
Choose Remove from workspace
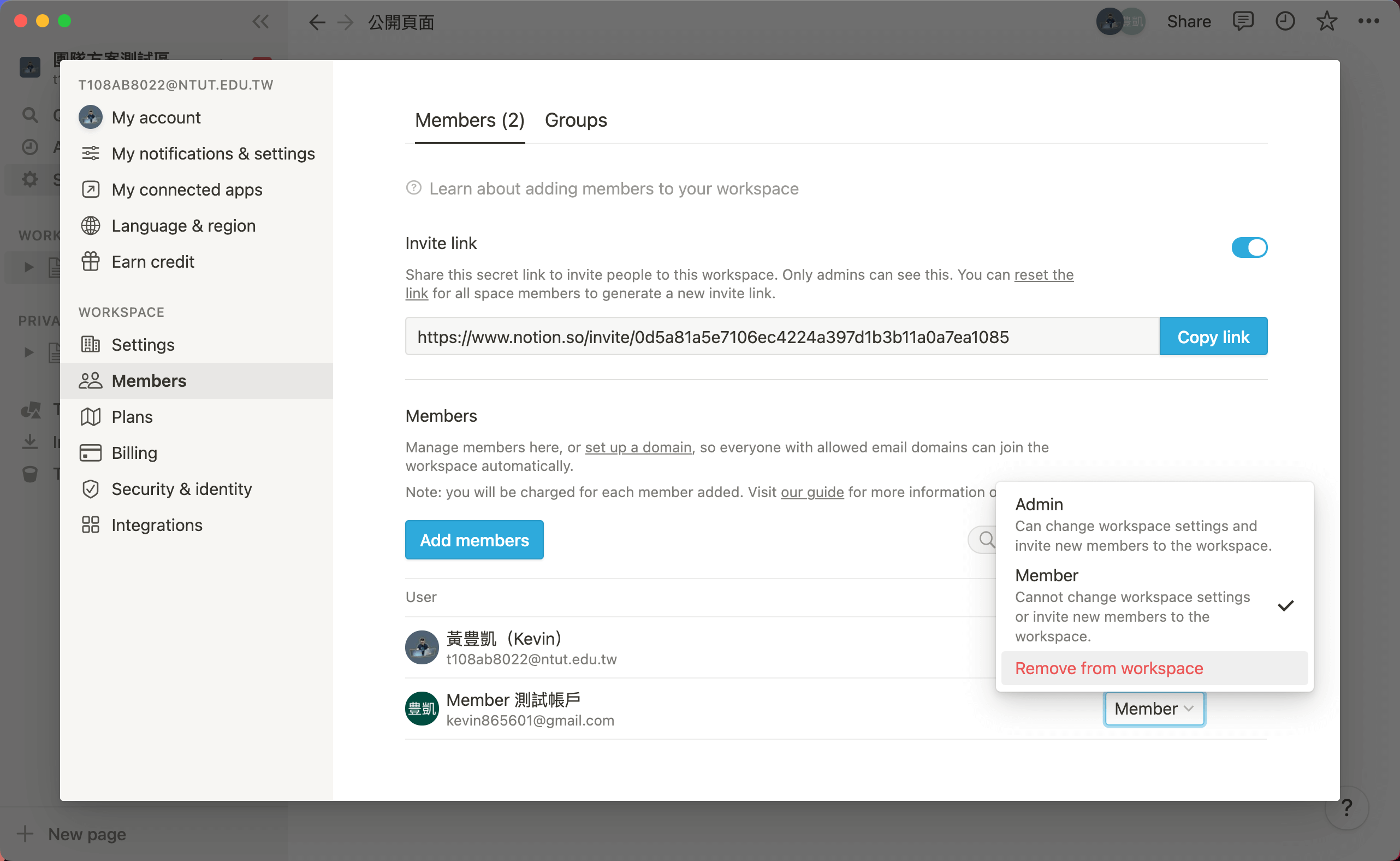(x=1154, y=668)
